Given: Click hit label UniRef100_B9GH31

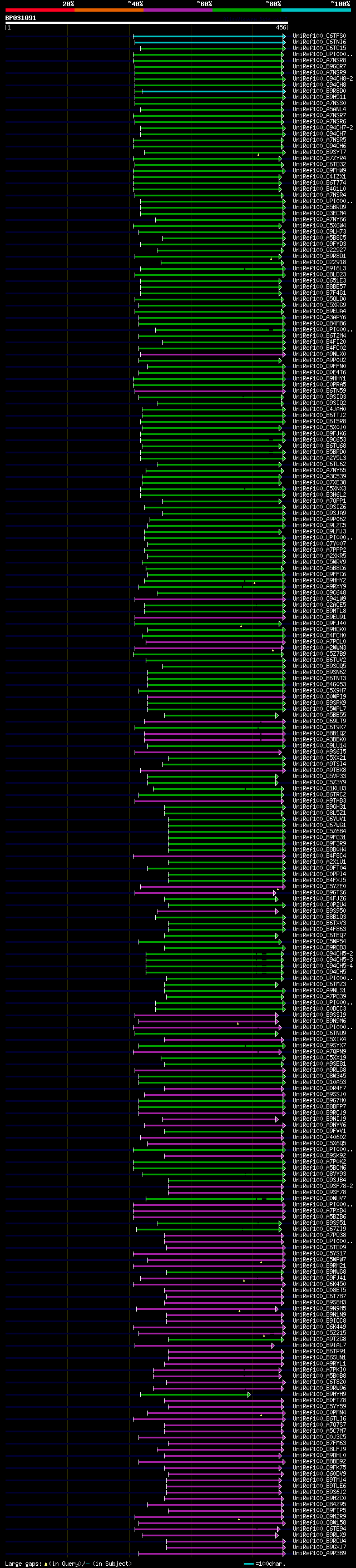Looking at the screenshot, I should tap(319, 807).
